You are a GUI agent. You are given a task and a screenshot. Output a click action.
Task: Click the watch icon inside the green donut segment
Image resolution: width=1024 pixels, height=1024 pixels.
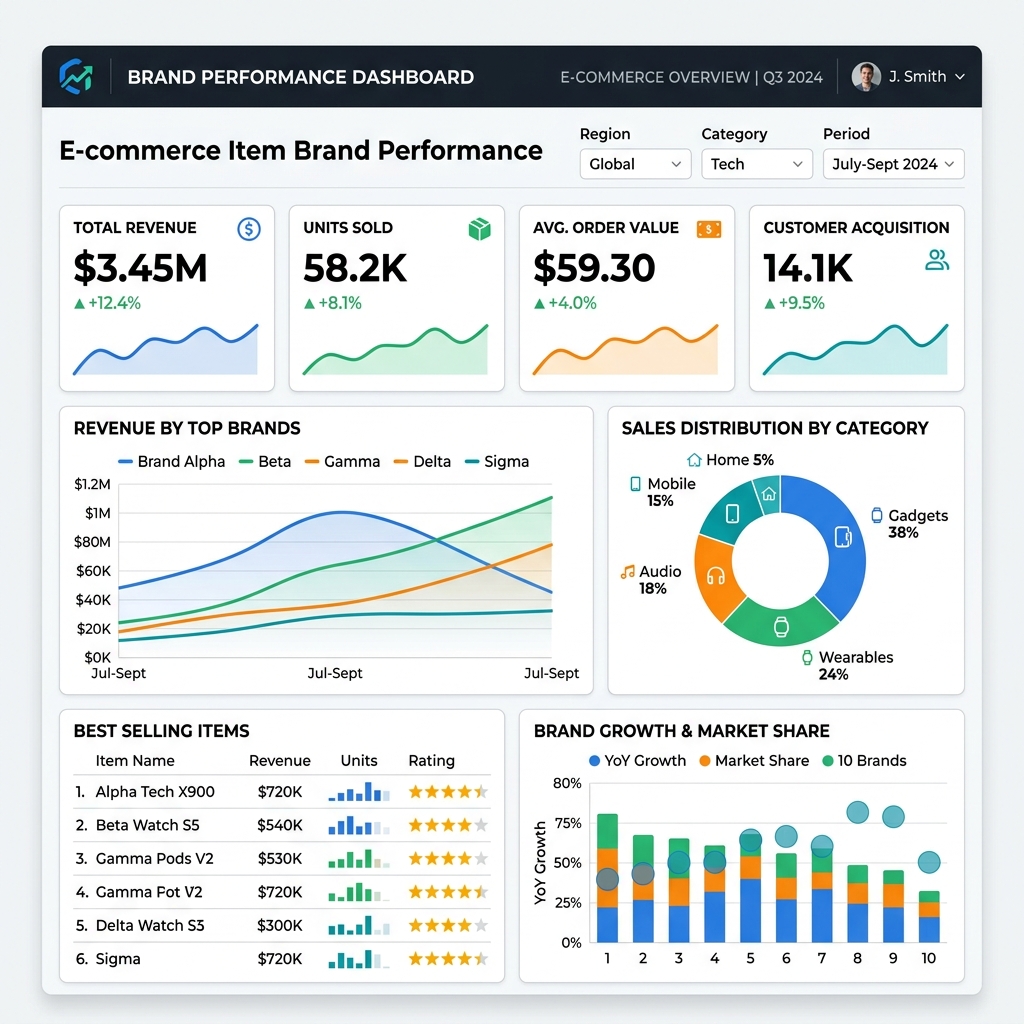[781, 627]
